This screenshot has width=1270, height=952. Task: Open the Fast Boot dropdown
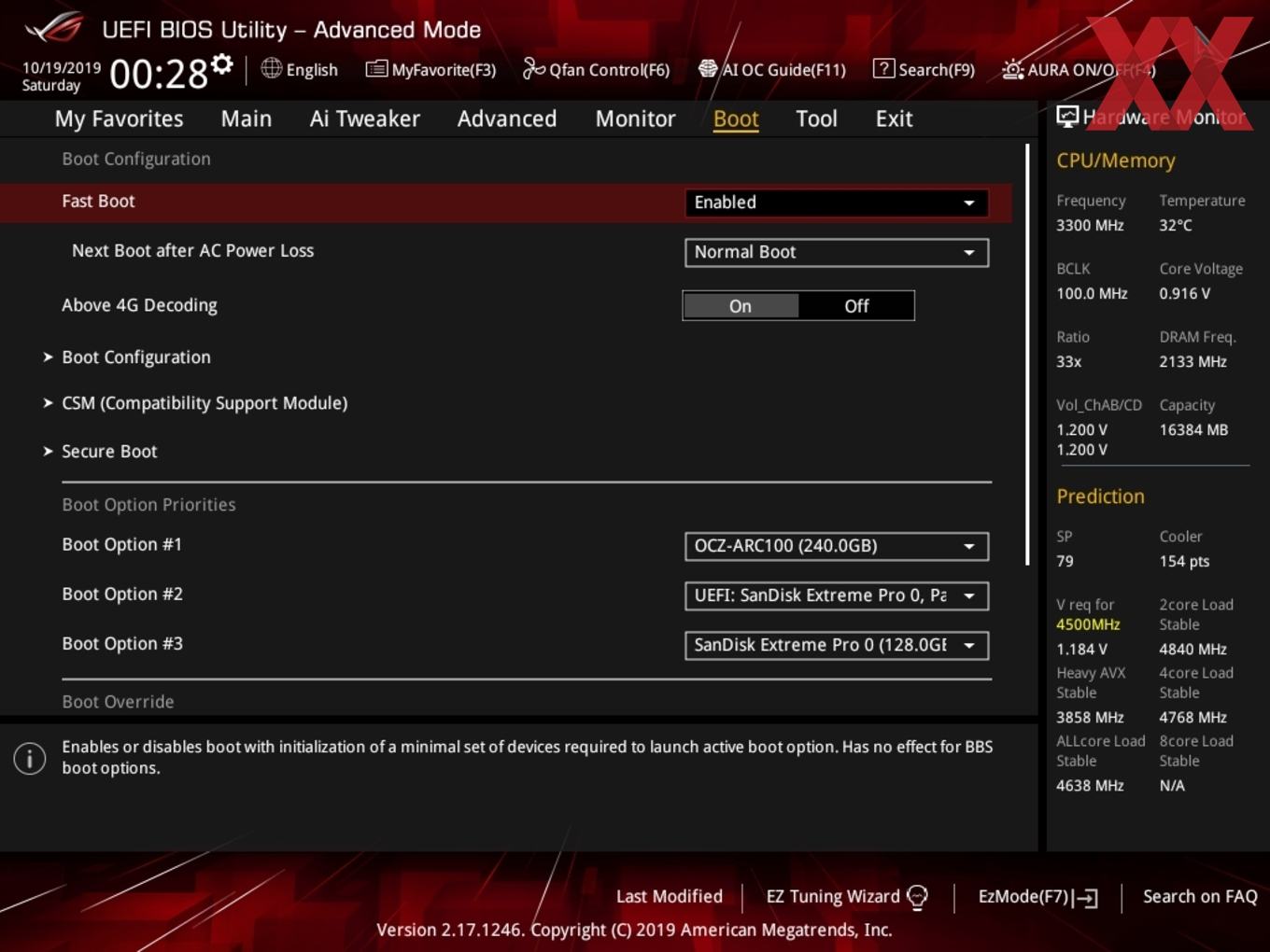(837, 203)
